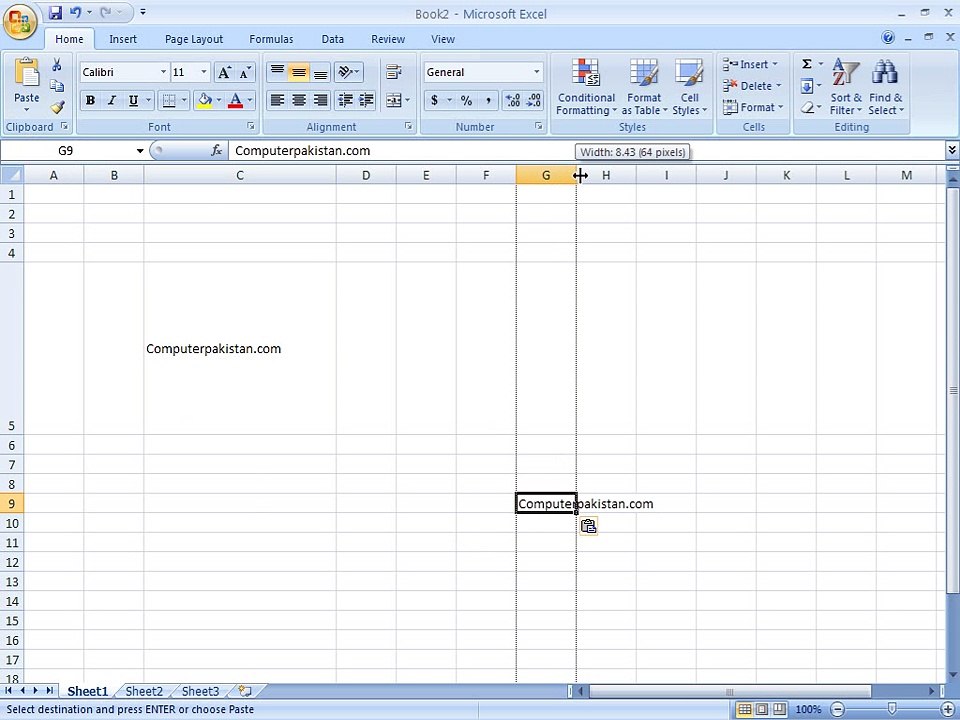This screenshot has height=720, width=960.
Task: Click the Insert Function fx icon
Action: [216, 151]
